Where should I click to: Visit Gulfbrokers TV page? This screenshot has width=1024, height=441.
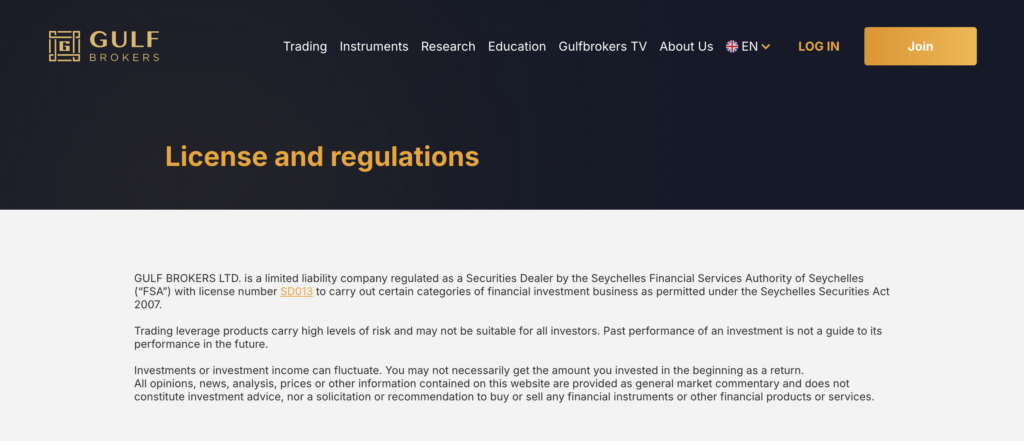point(603,46)
